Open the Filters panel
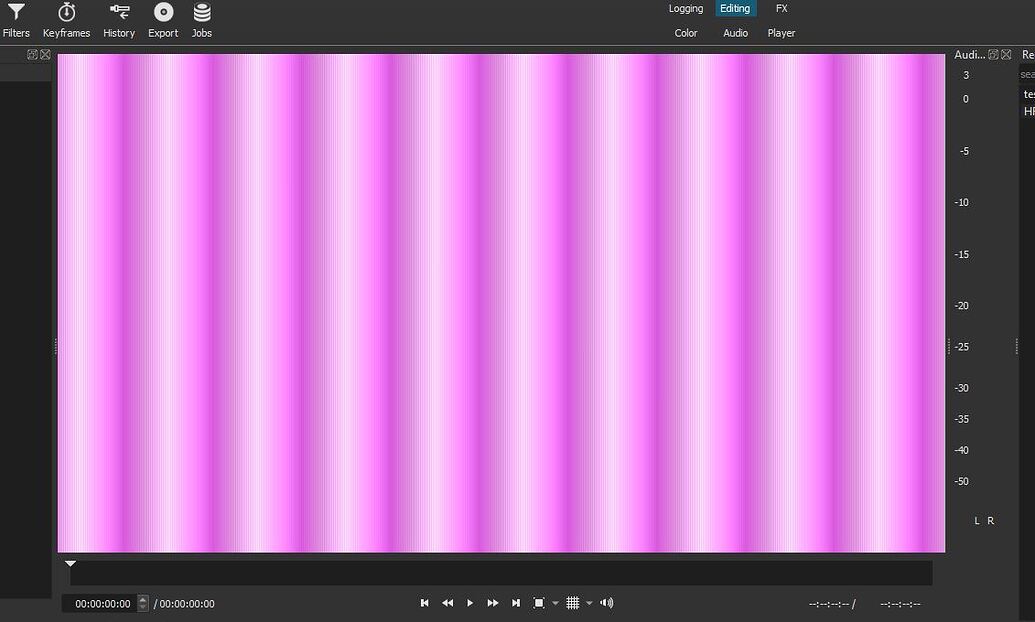 click(16, 20)
